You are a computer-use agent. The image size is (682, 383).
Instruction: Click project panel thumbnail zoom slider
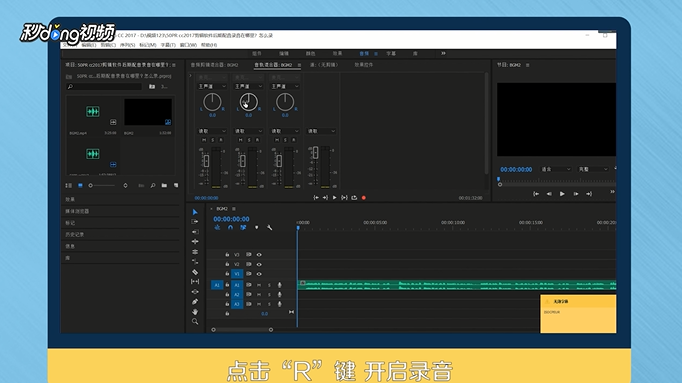(101, 186)
